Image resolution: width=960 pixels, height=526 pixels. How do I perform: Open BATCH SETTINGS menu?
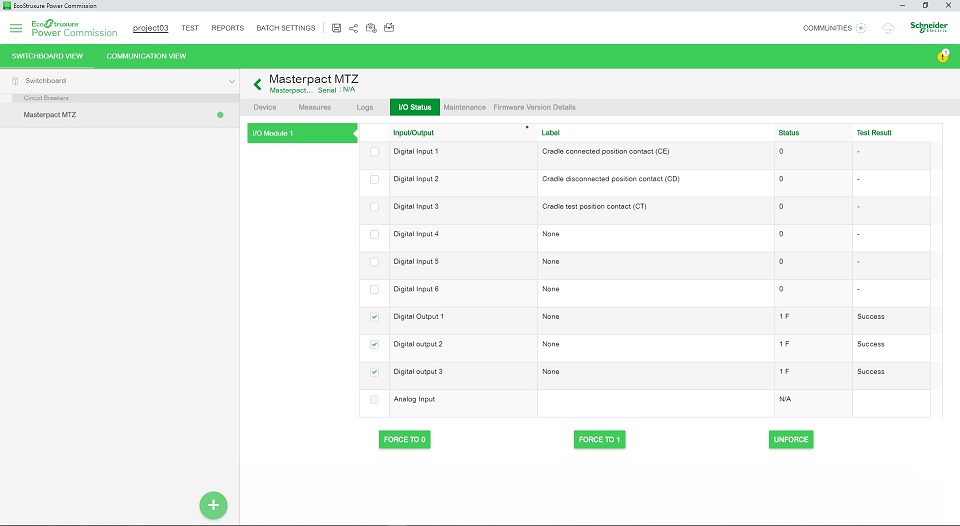pos(286,28)
